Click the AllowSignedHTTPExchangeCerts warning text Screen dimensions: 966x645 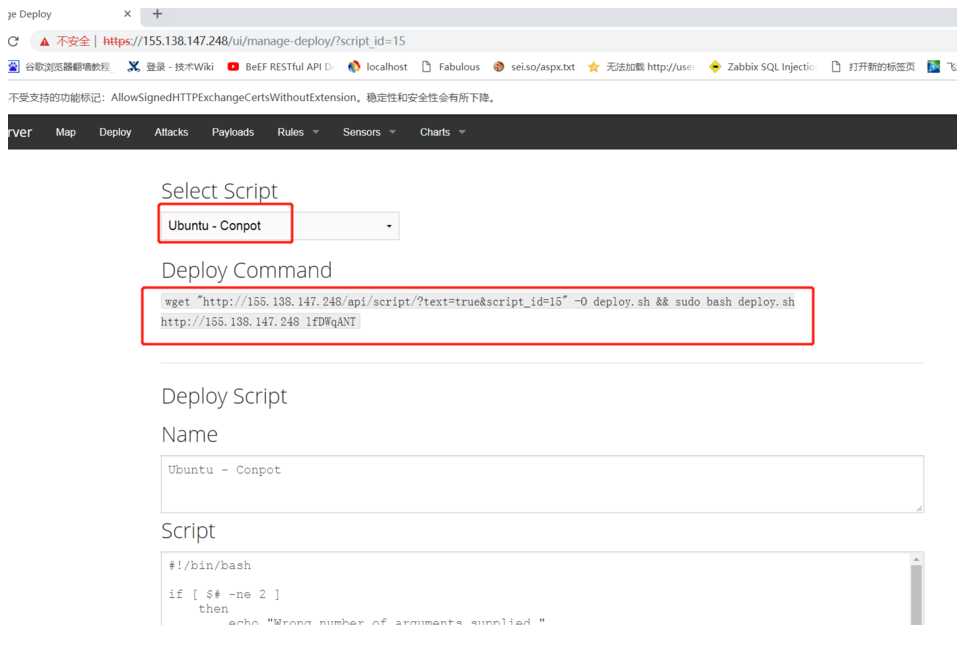tap(253, 97)
